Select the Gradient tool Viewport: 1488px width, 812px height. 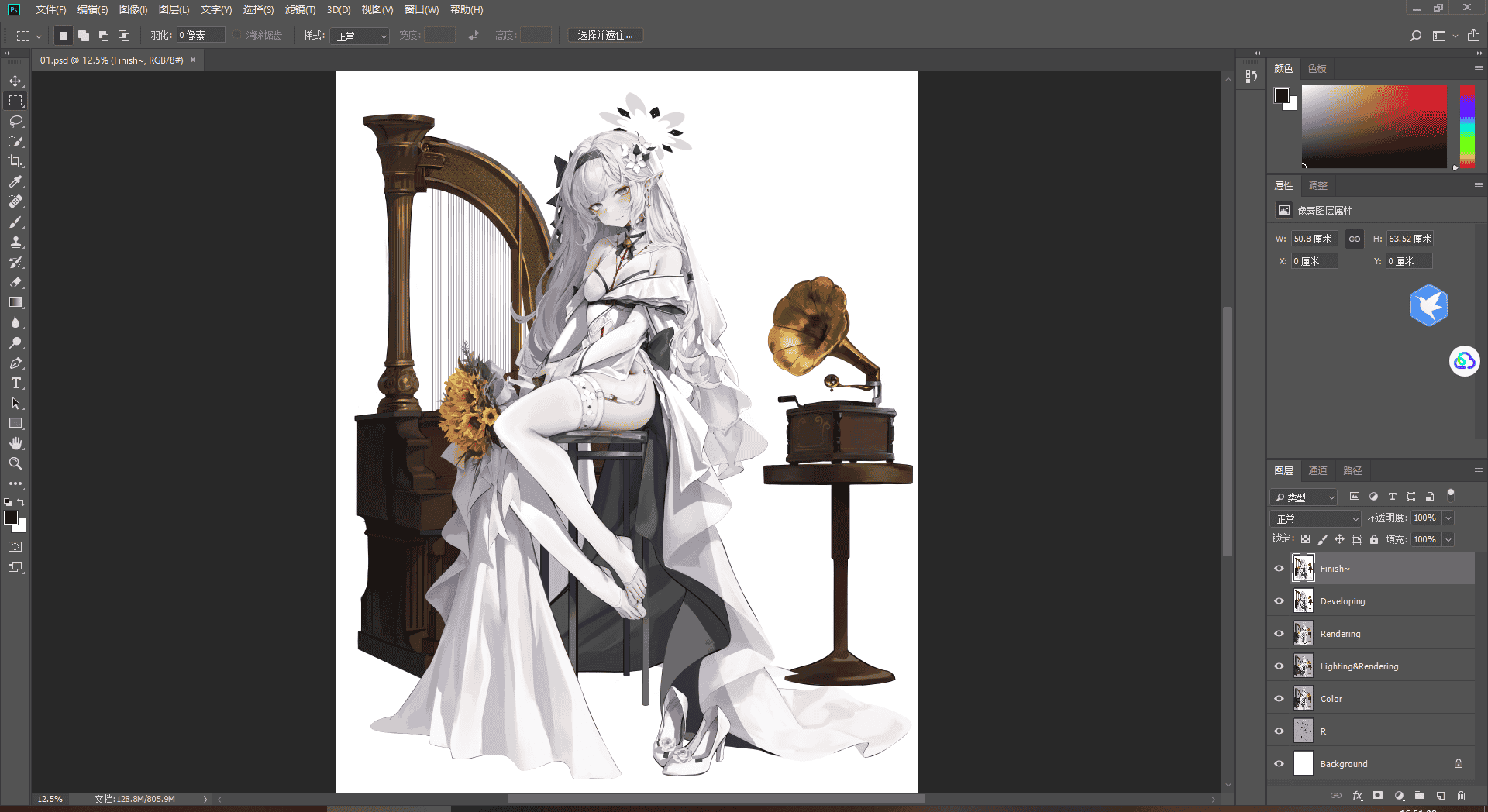point(15,302)
